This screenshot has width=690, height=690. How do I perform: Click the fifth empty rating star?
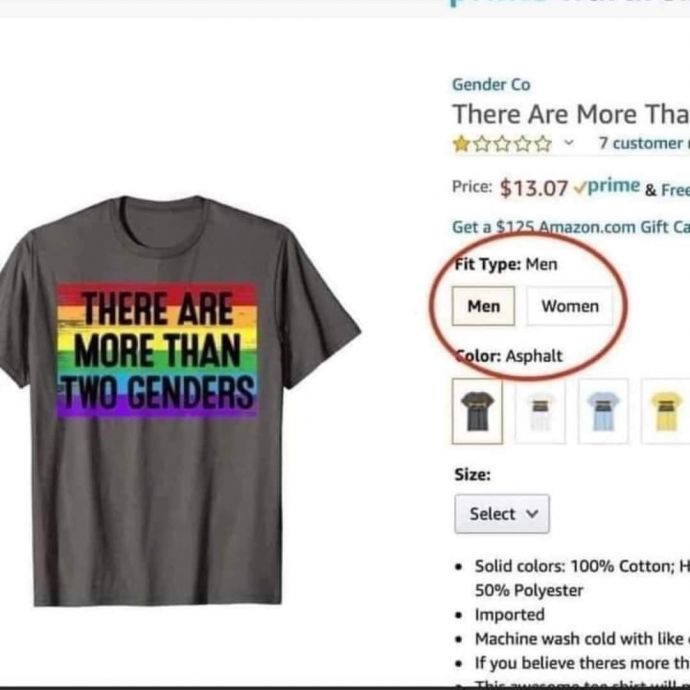[543, 144]
